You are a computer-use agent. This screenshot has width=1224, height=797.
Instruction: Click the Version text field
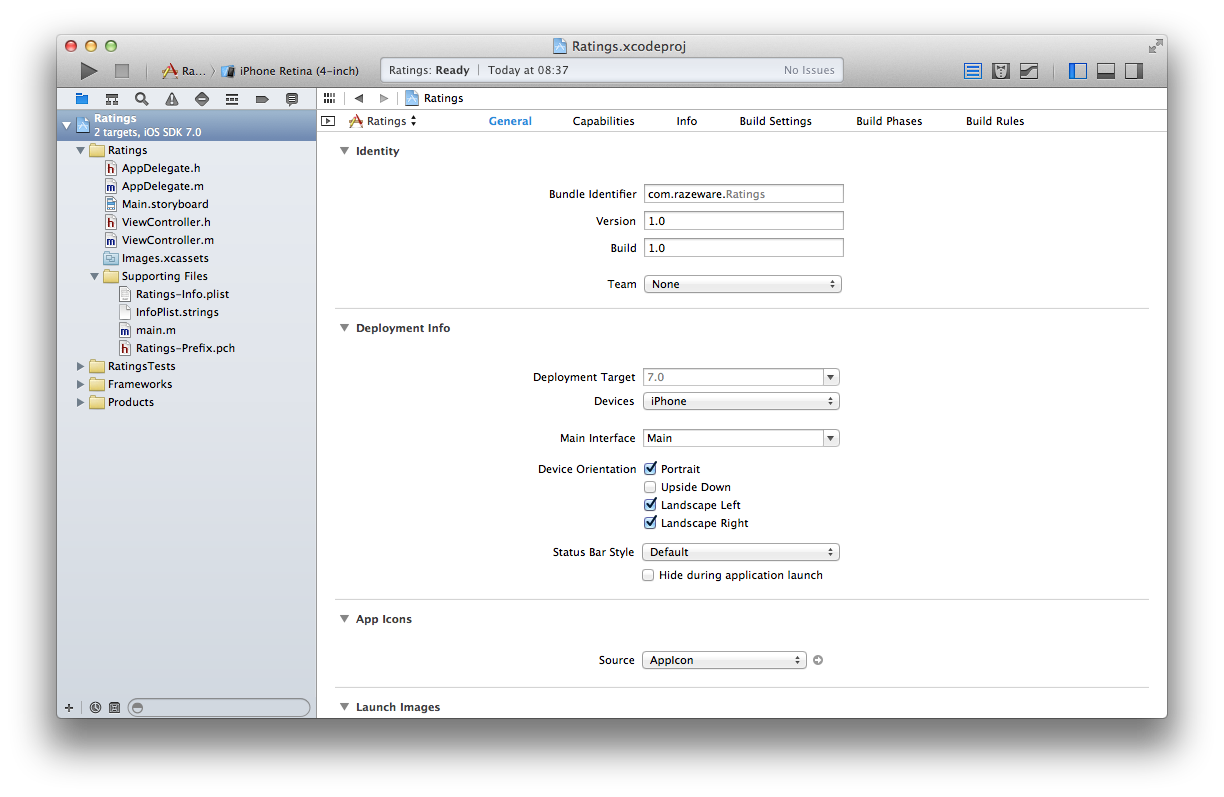pos(744,221)
